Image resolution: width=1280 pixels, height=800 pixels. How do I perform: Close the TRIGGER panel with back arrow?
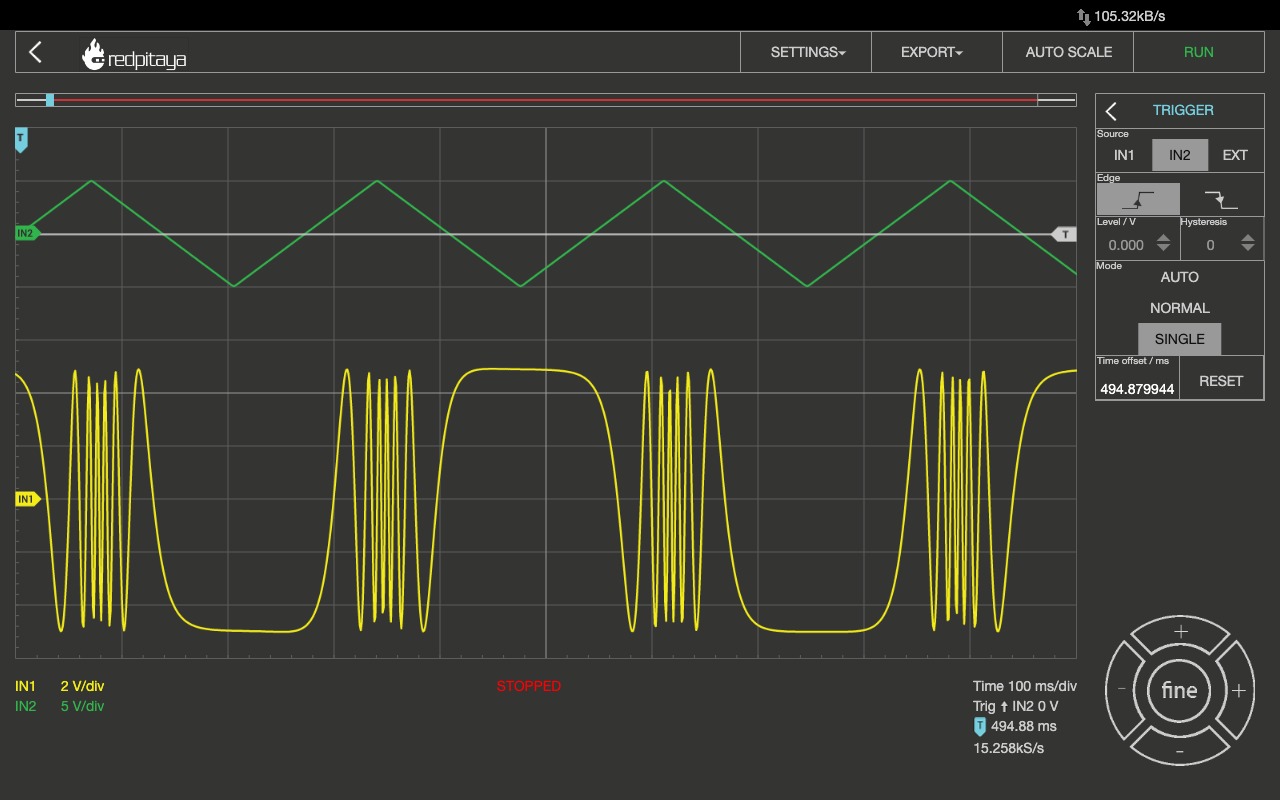pyautogui.click(x=1111, y=110)
